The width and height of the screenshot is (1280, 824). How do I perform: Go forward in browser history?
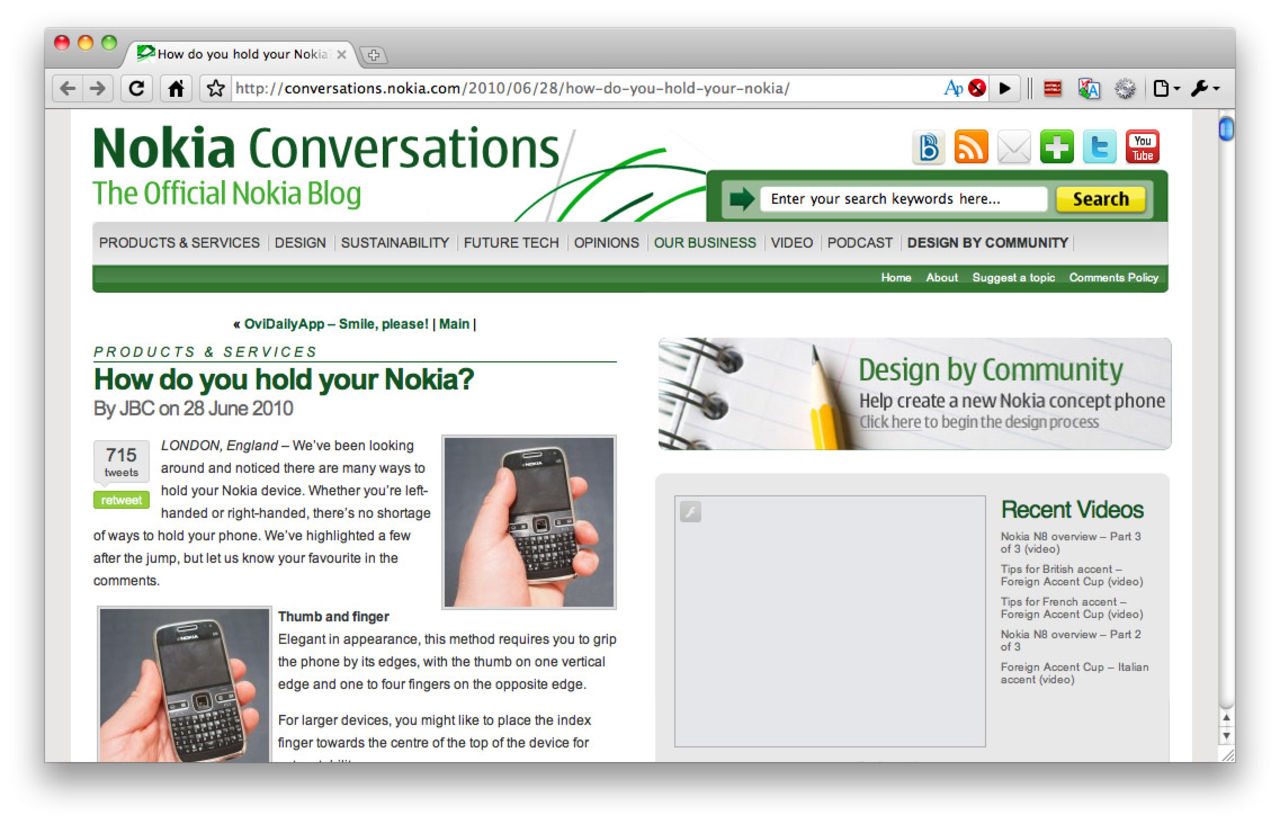[x=97, y=88]
